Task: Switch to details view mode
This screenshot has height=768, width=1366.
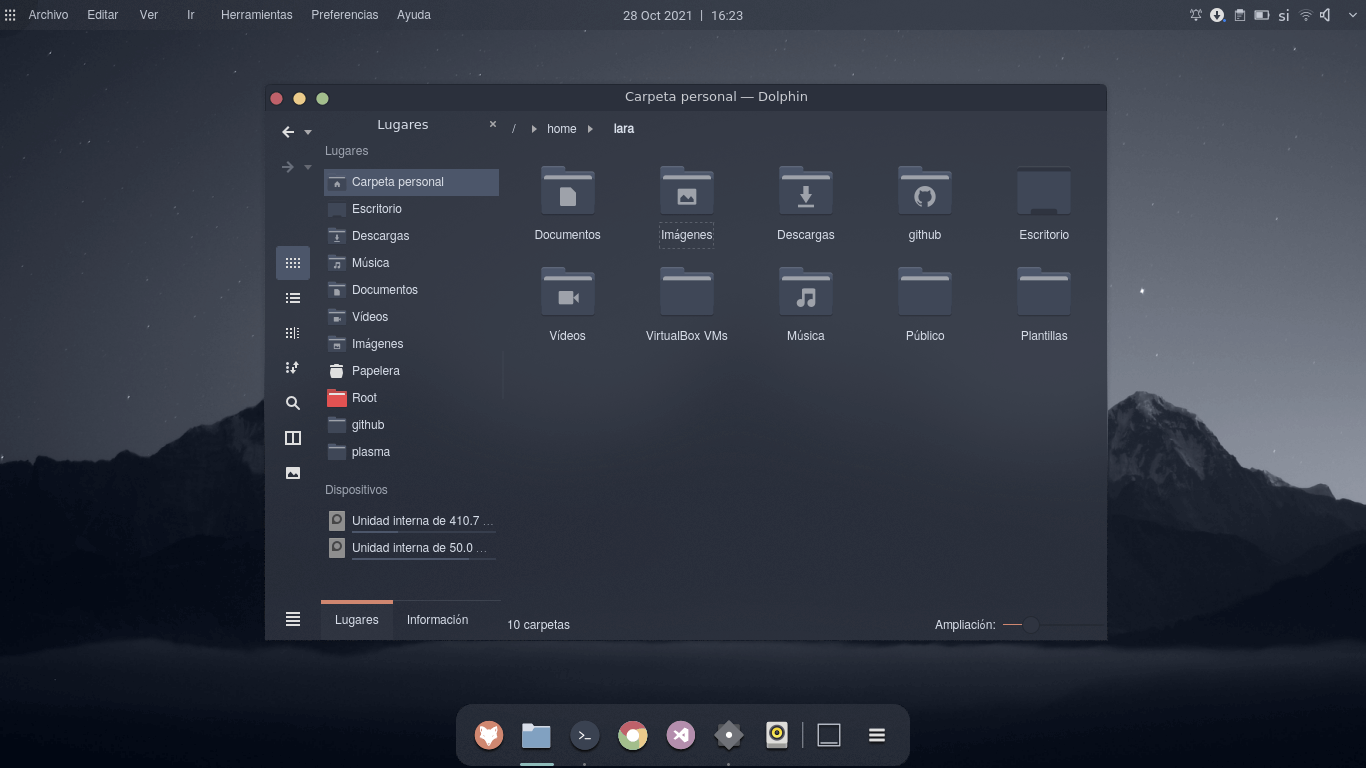Action: pos(293,333)
